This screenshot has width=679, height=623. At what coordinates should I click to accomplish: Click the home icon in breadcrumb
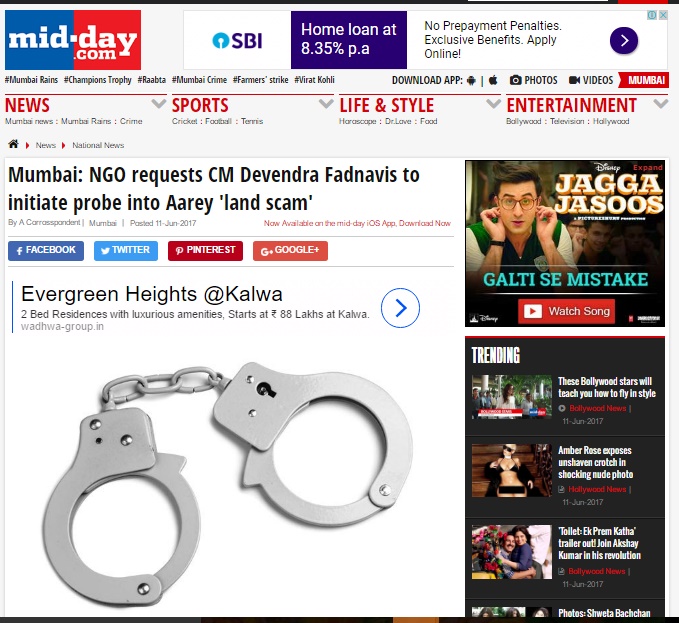(13, 144)
